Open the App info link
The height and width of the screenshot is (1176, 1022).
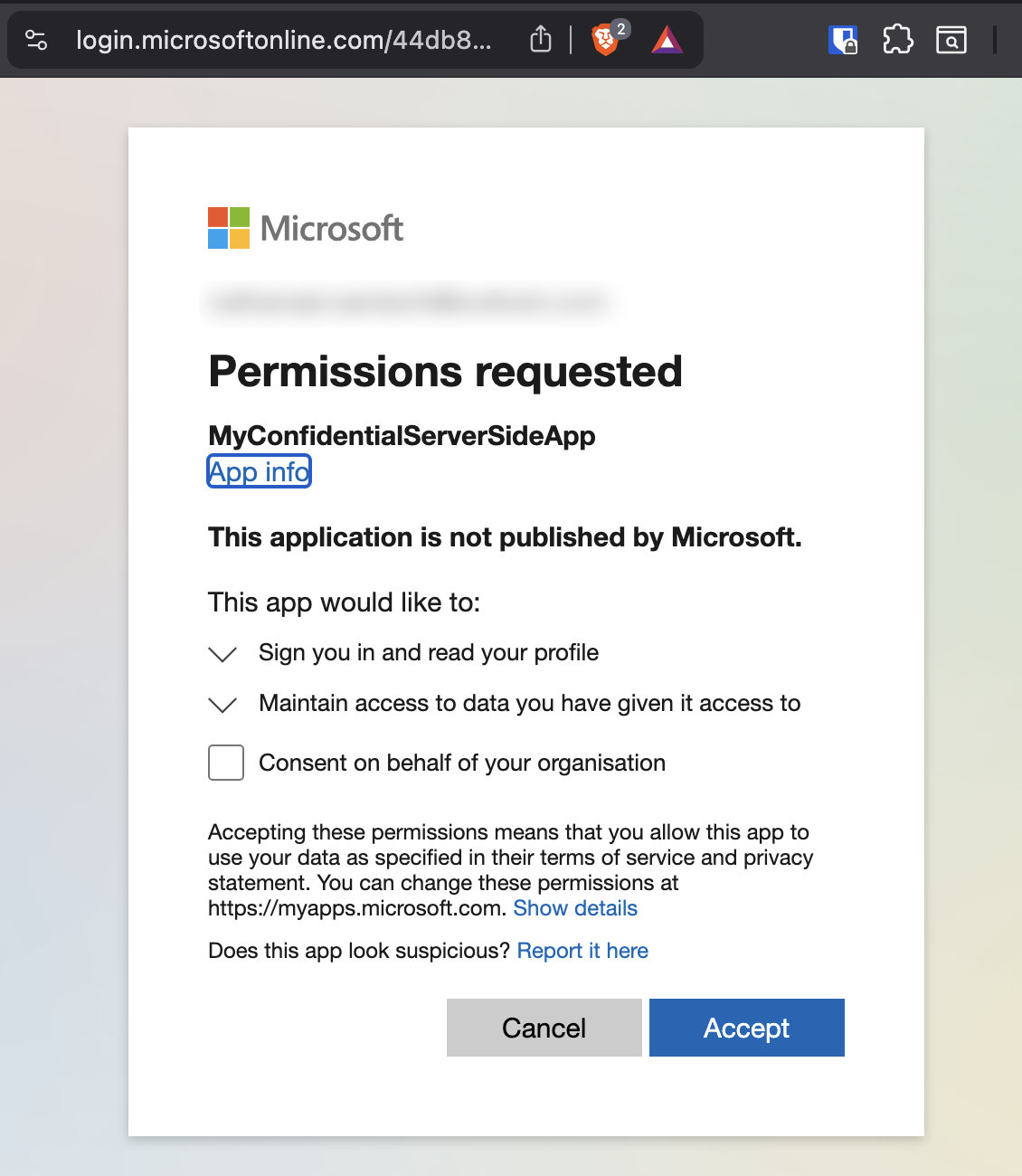(x=260, y=471)
